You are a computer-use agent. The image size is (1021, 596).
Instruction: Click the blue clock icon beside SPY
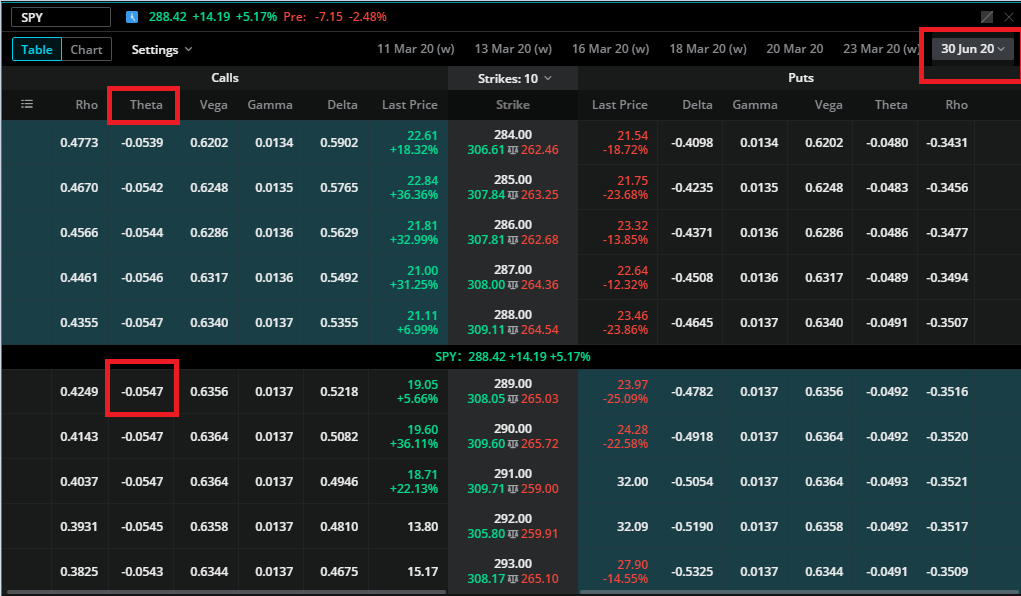tap(132, 17)
